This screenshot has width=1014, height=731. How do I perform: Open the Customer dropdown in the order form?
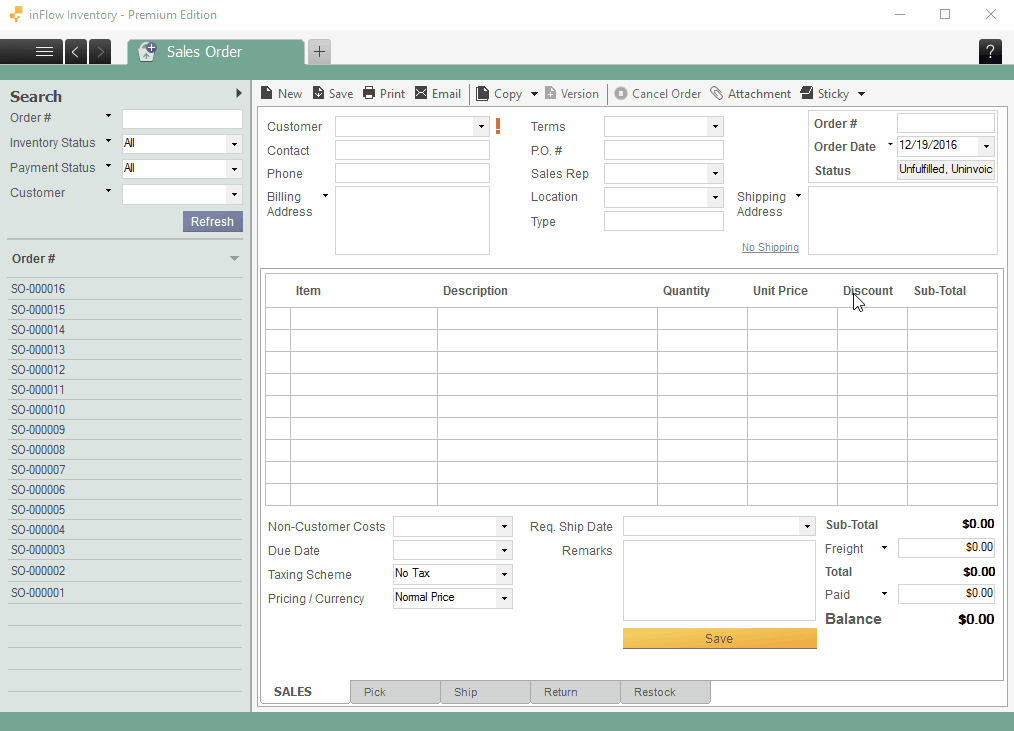480,127
